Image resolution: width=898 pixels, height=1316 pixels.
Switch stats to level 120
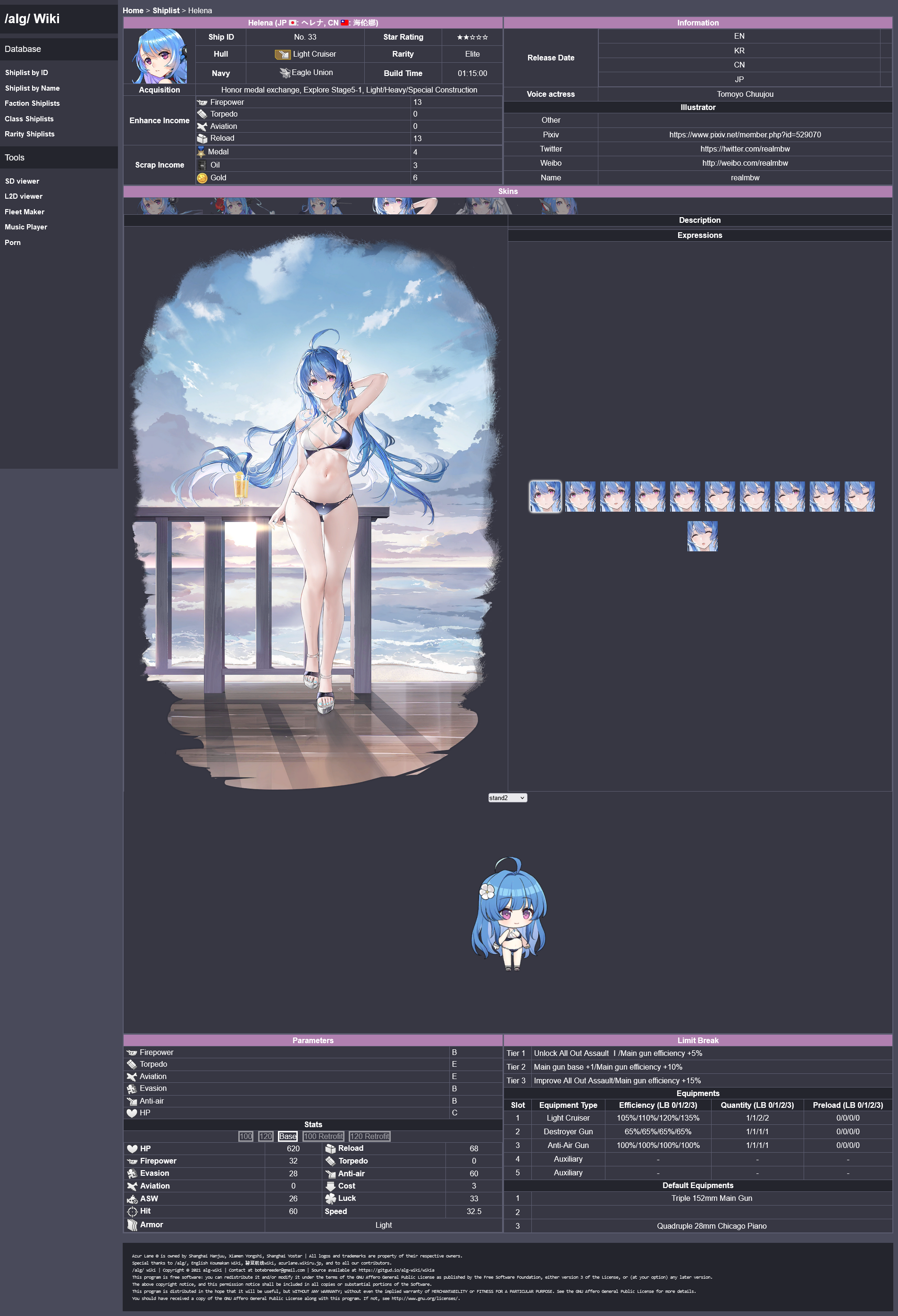(266, 1136)
